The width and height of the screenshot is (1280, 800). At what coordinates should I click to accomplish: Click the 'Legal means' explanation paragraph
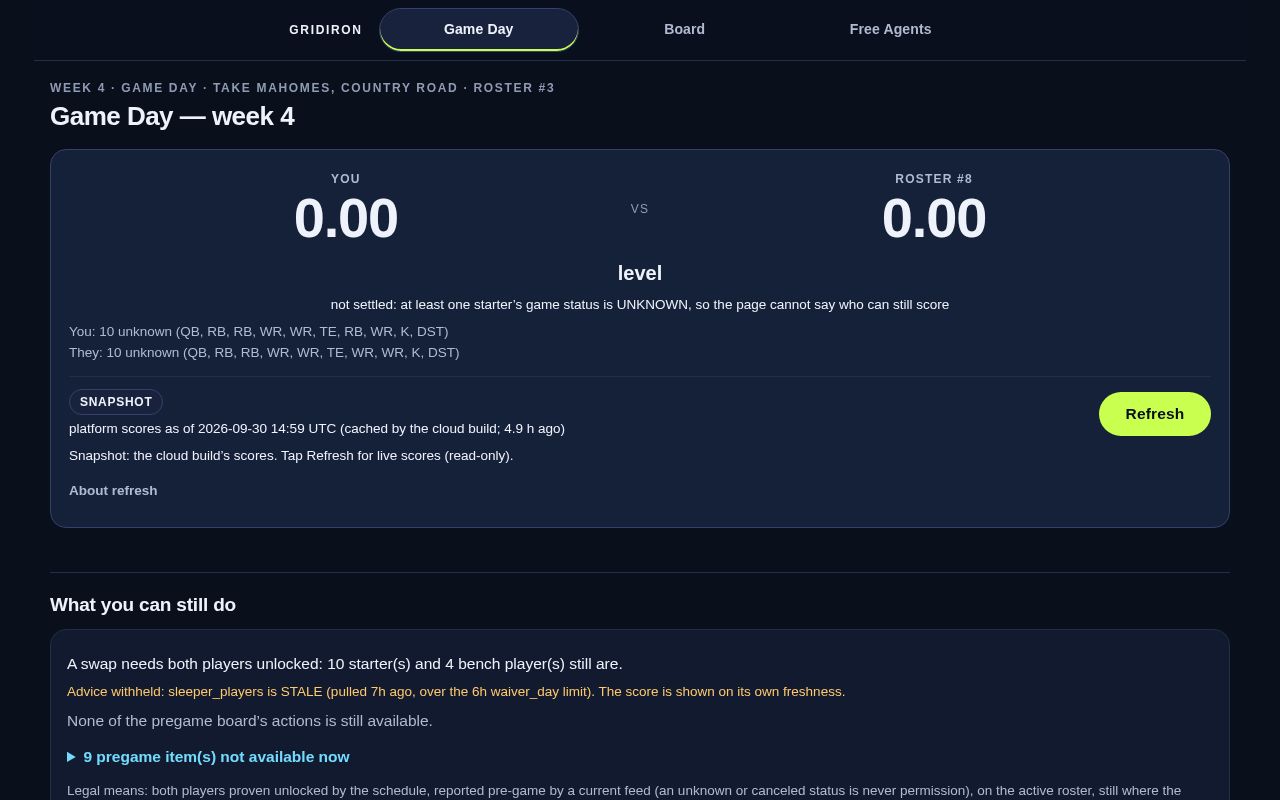coord(624,791)
